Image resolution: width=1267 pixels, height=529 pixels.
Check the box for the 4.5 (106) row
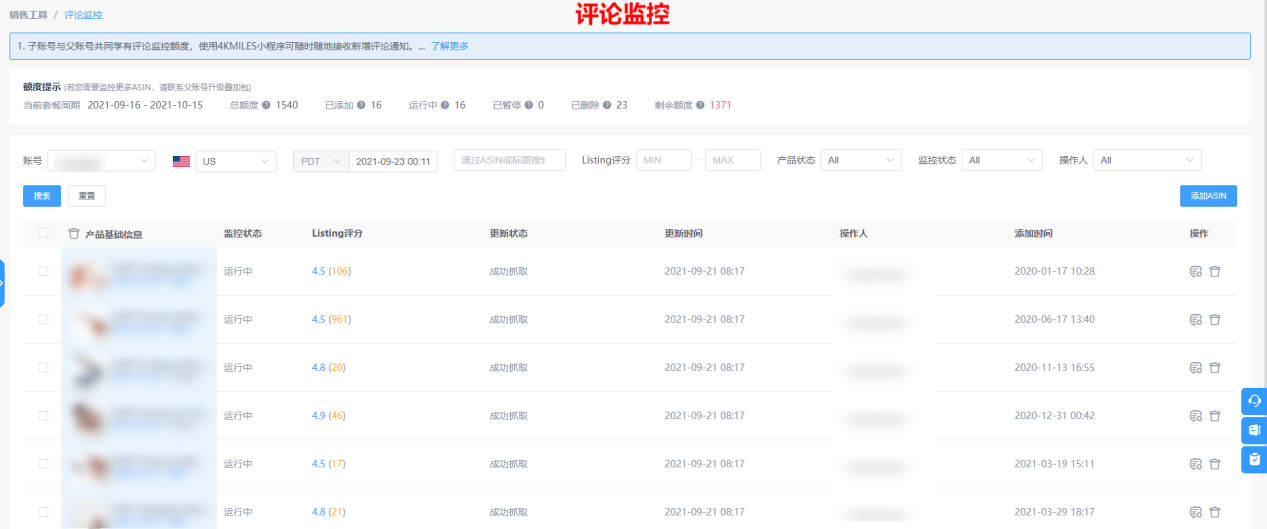coord(43,271)
